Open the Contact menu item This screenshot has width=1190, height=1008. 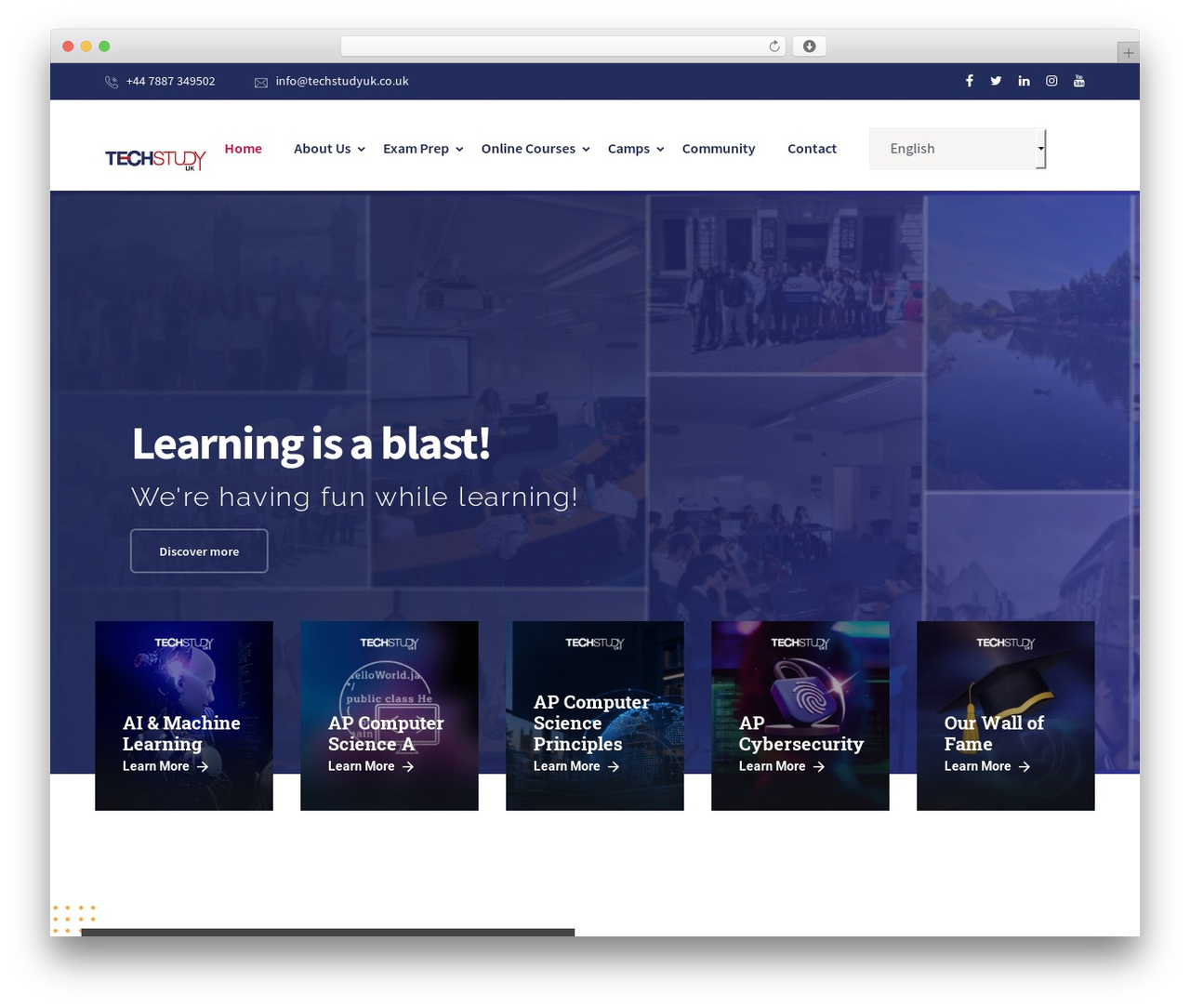coord(812,149)
